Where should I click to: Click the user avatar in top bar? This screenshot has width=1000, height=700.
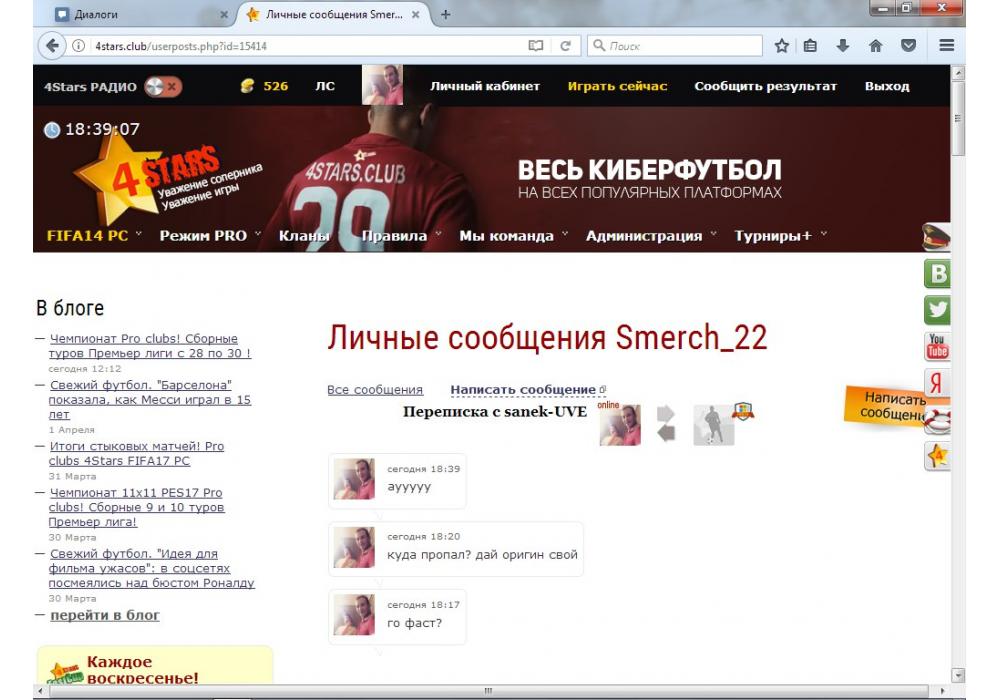[x=382, y=85]
